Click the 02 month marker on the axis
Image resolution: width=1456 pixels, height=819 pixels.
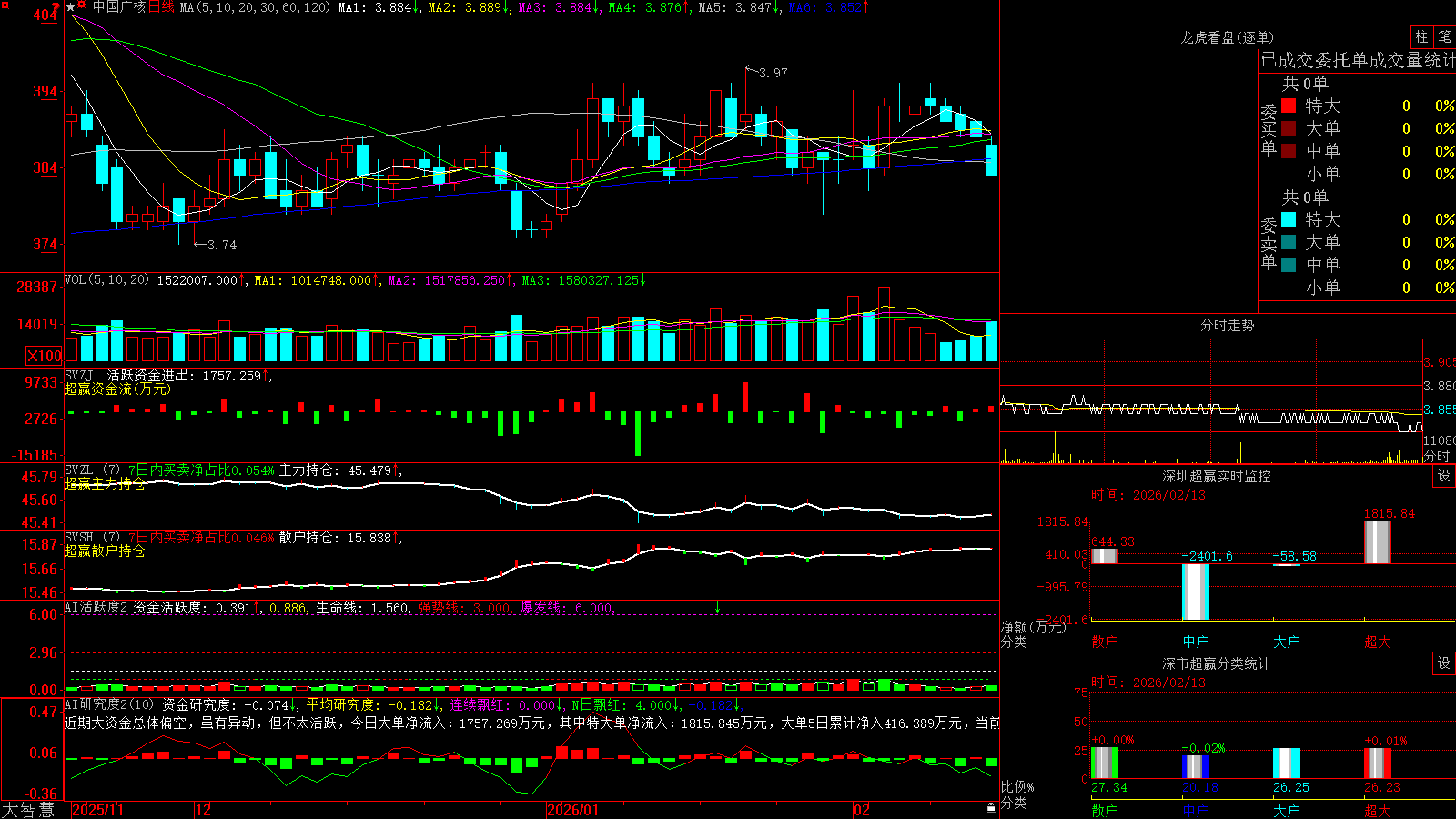coord(862,810)
